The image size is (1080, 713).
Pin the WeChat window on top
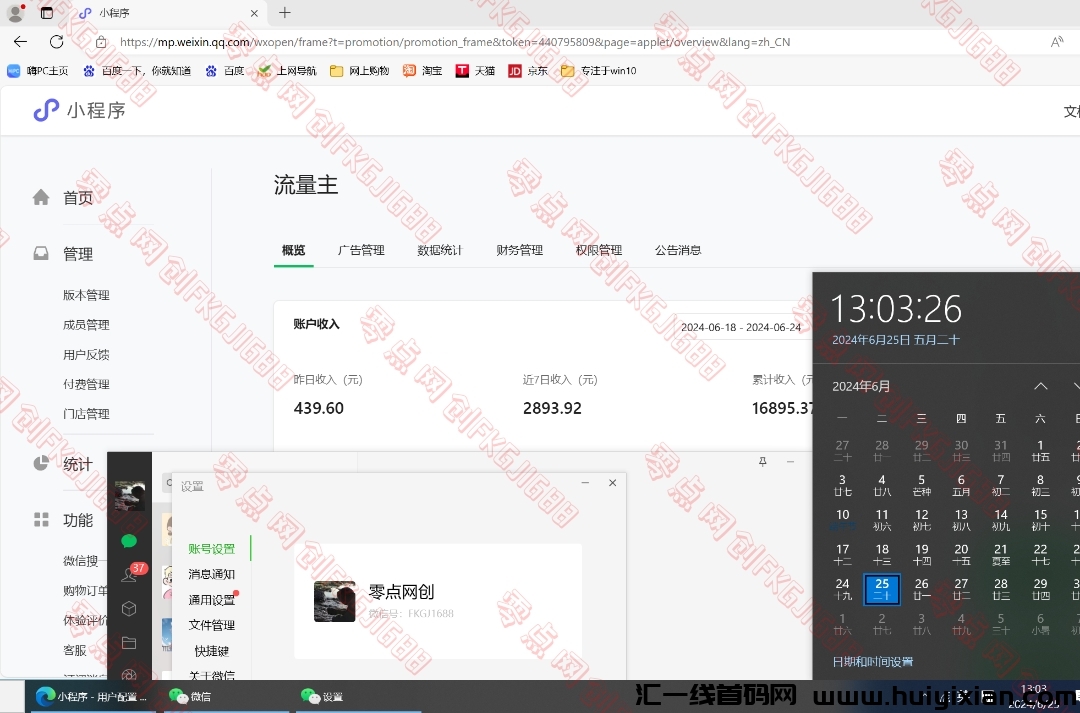pyautogui.click(x=762, y=462)
